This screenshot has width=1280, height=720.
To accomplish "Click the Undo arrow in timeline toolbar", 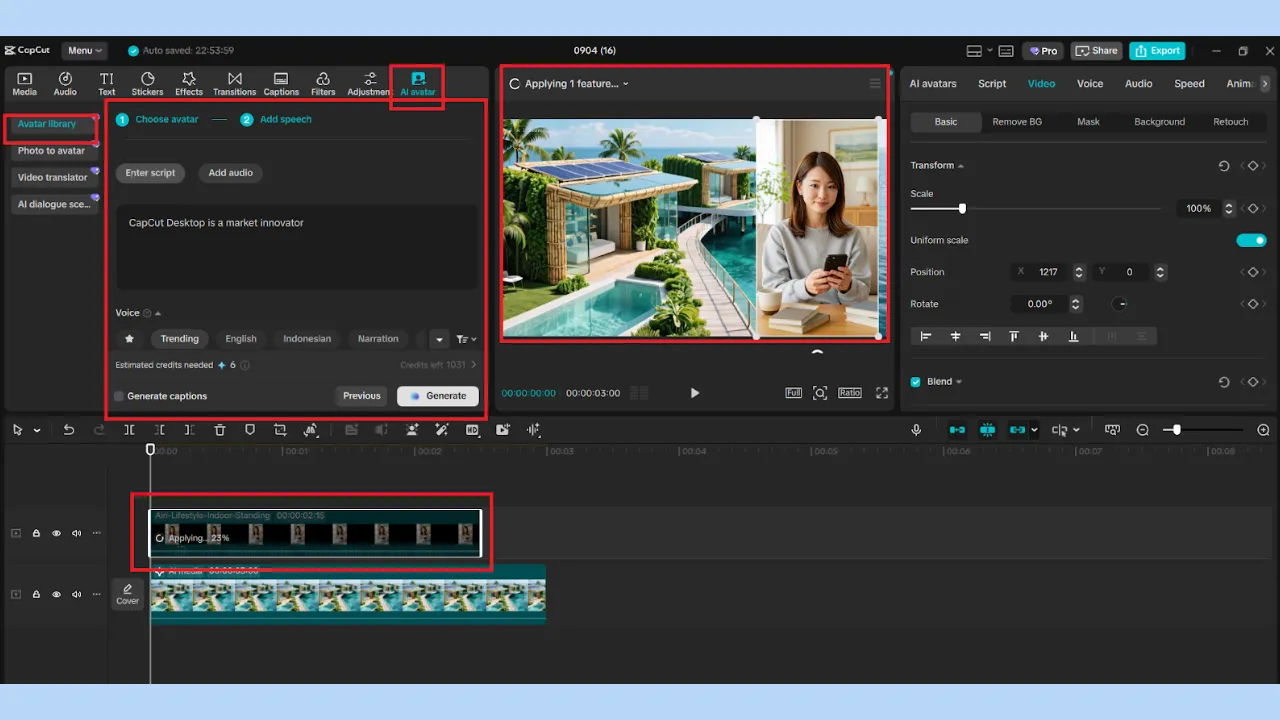I will (69, 430).
